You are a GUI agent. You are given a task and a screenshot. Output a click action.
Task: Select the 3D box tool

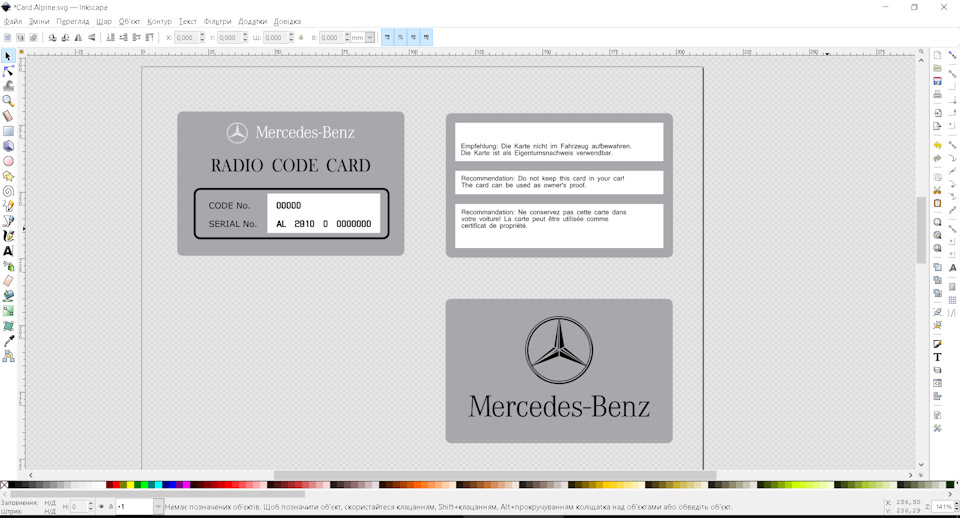click(x=8, y=146)
